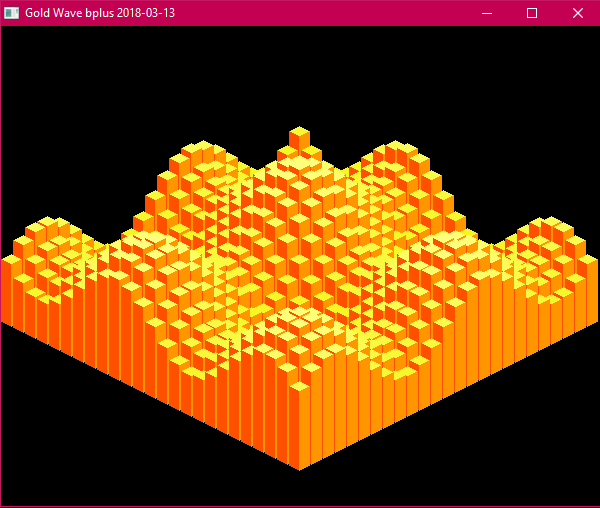Click the leftmost corner column of the wave
Viewport: 600px width, 508px height.
point(10,290)
